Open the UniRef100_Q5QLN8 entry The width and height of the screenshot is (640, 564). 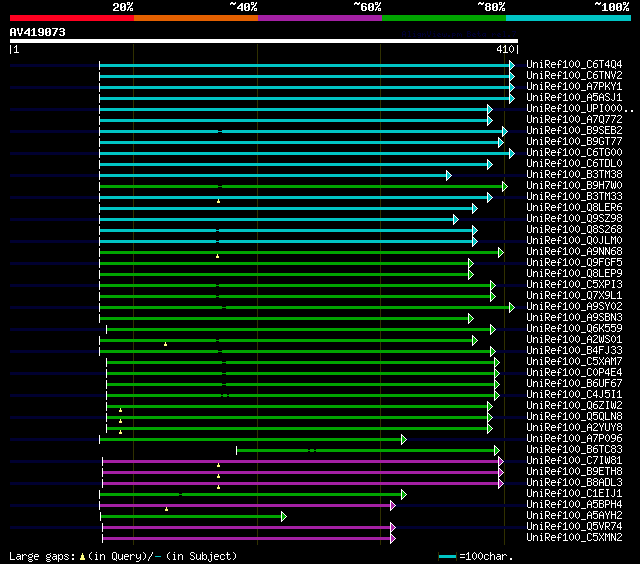click(574, 417)
